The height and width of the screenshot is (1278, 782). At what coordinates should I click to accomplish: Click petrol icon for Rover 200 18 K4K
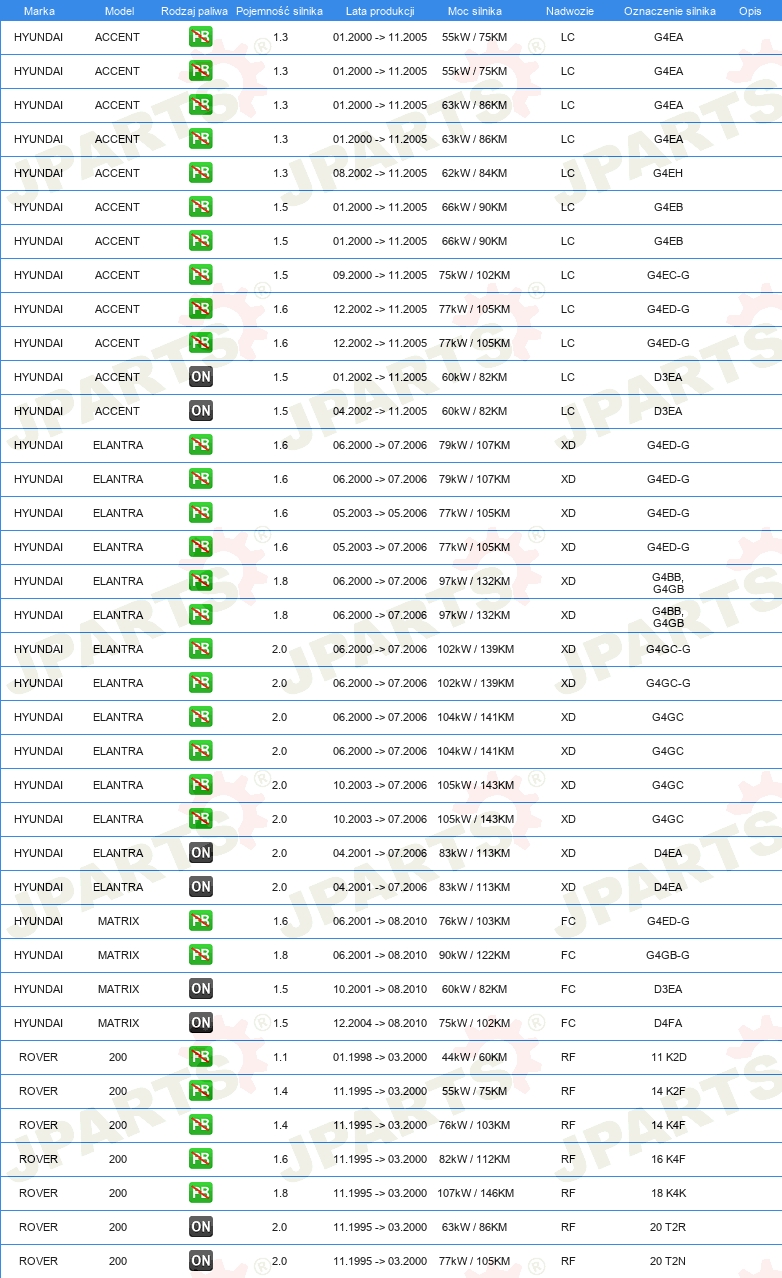201,1193
